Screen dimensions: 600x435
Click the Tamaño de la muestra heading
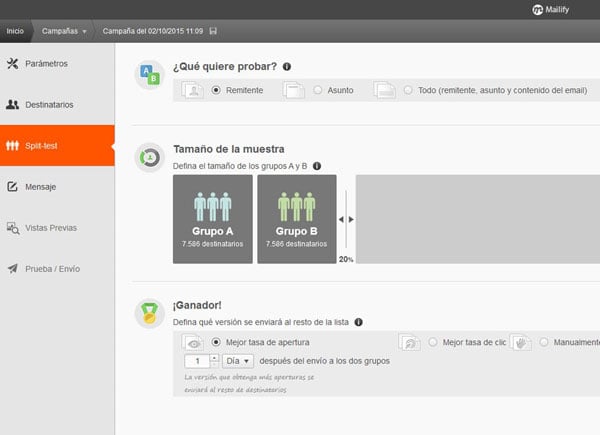[229, 149]
